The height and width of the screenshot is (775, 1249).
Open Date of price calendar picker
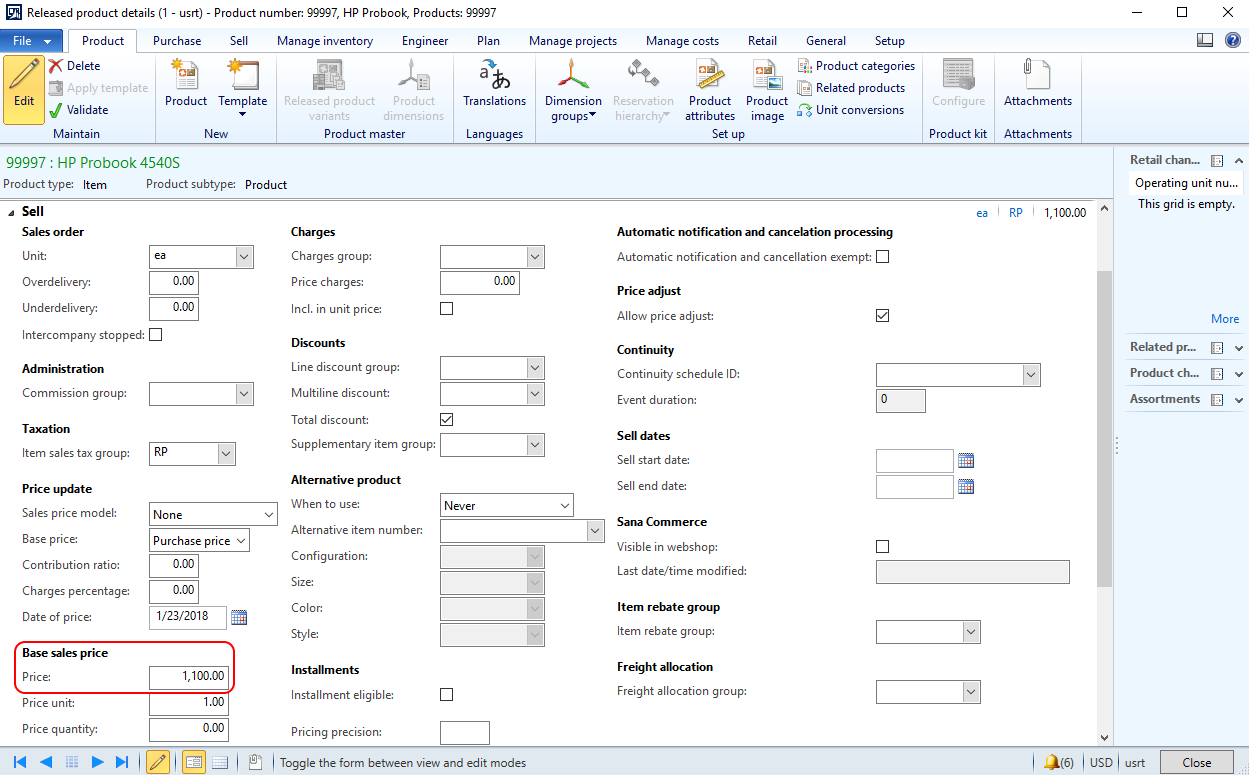coord(239,616)
